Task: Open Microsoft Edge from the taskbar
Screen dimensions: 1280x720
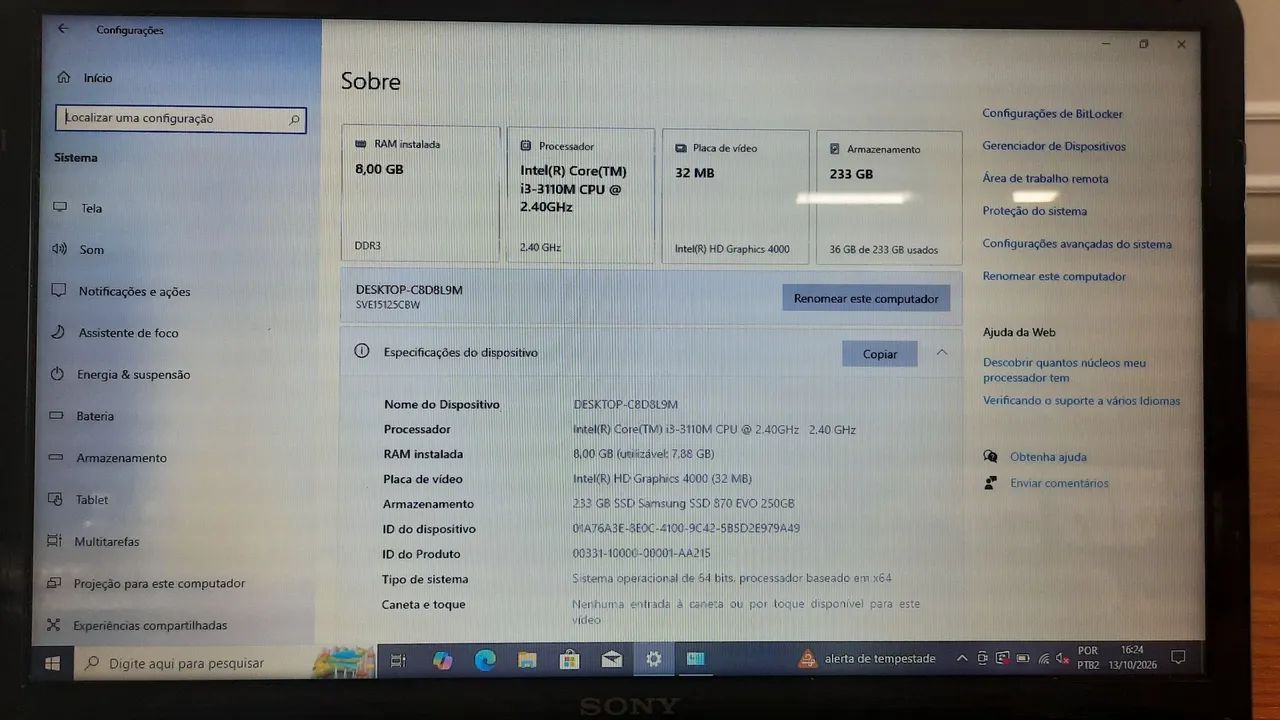Action: [x=485, y=660]
